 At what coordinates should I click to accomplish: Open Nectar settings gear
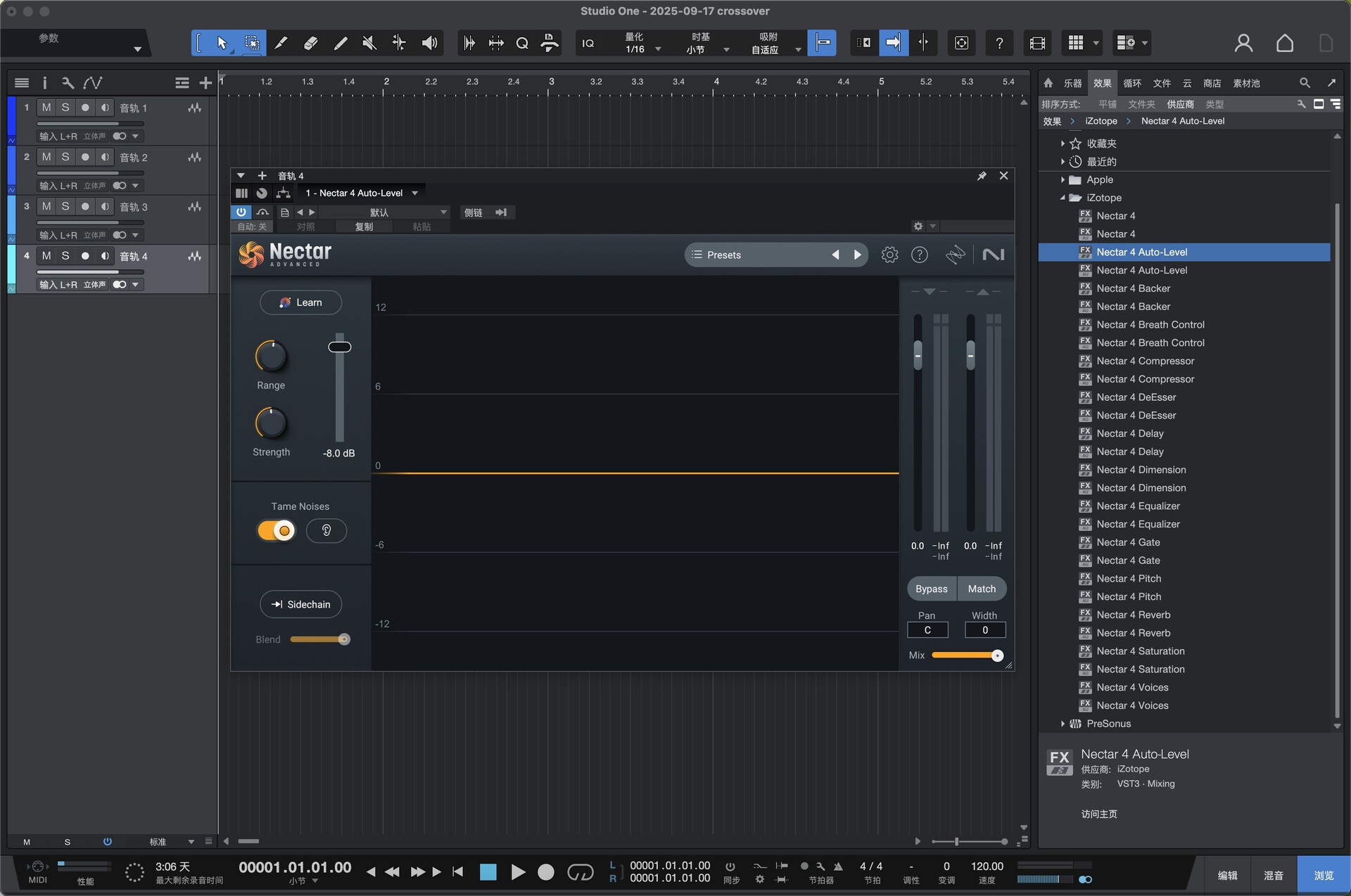[x=889, y=255]
